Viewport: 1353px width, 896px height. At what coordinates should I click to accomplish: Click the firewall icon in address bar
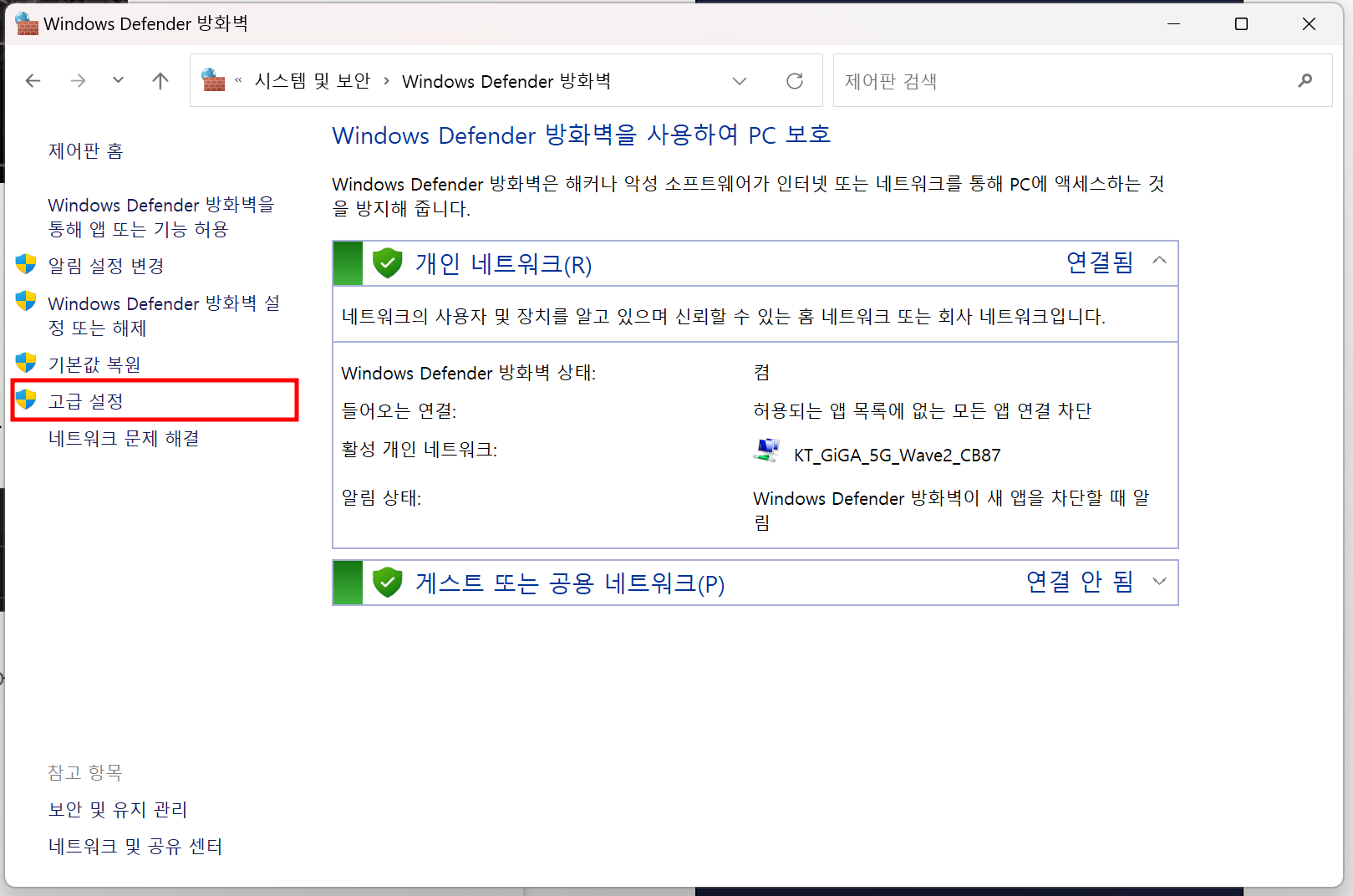[x=214, y=80]
